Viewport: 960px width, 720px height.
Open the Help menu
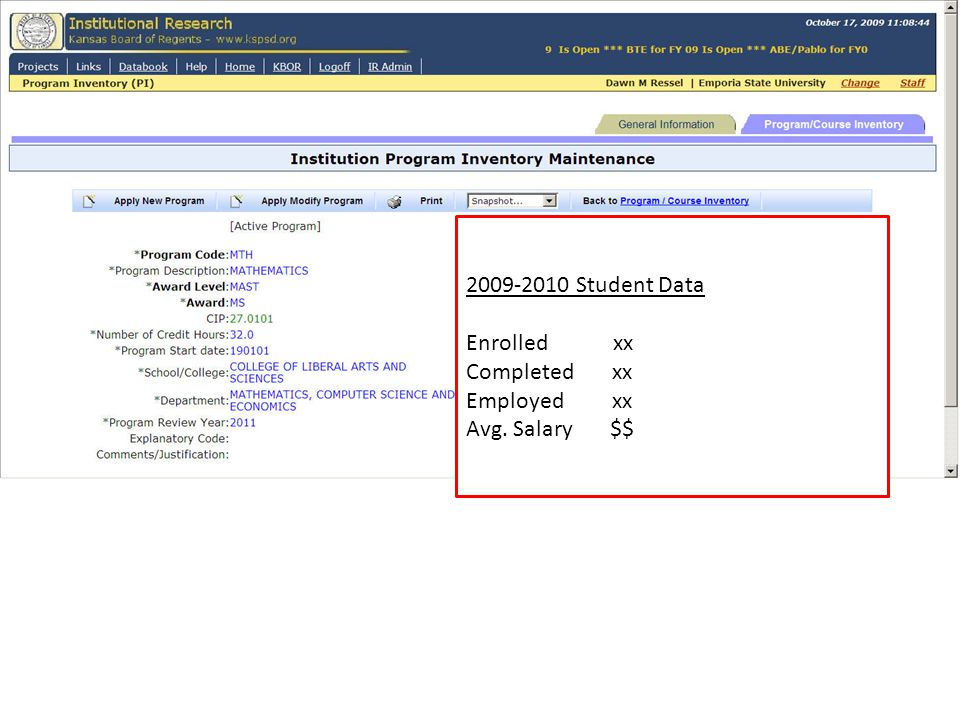196,67
